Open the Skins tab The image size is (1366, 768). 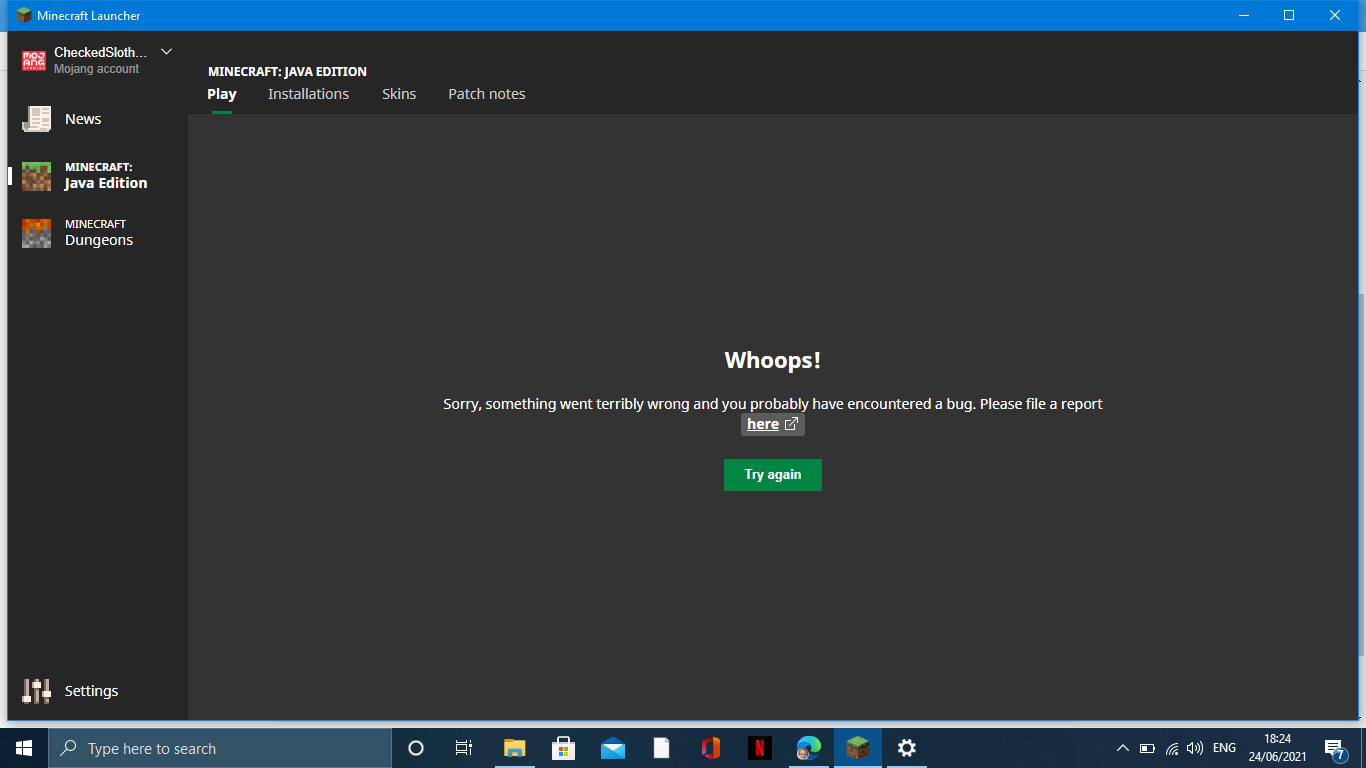[399, 94]
